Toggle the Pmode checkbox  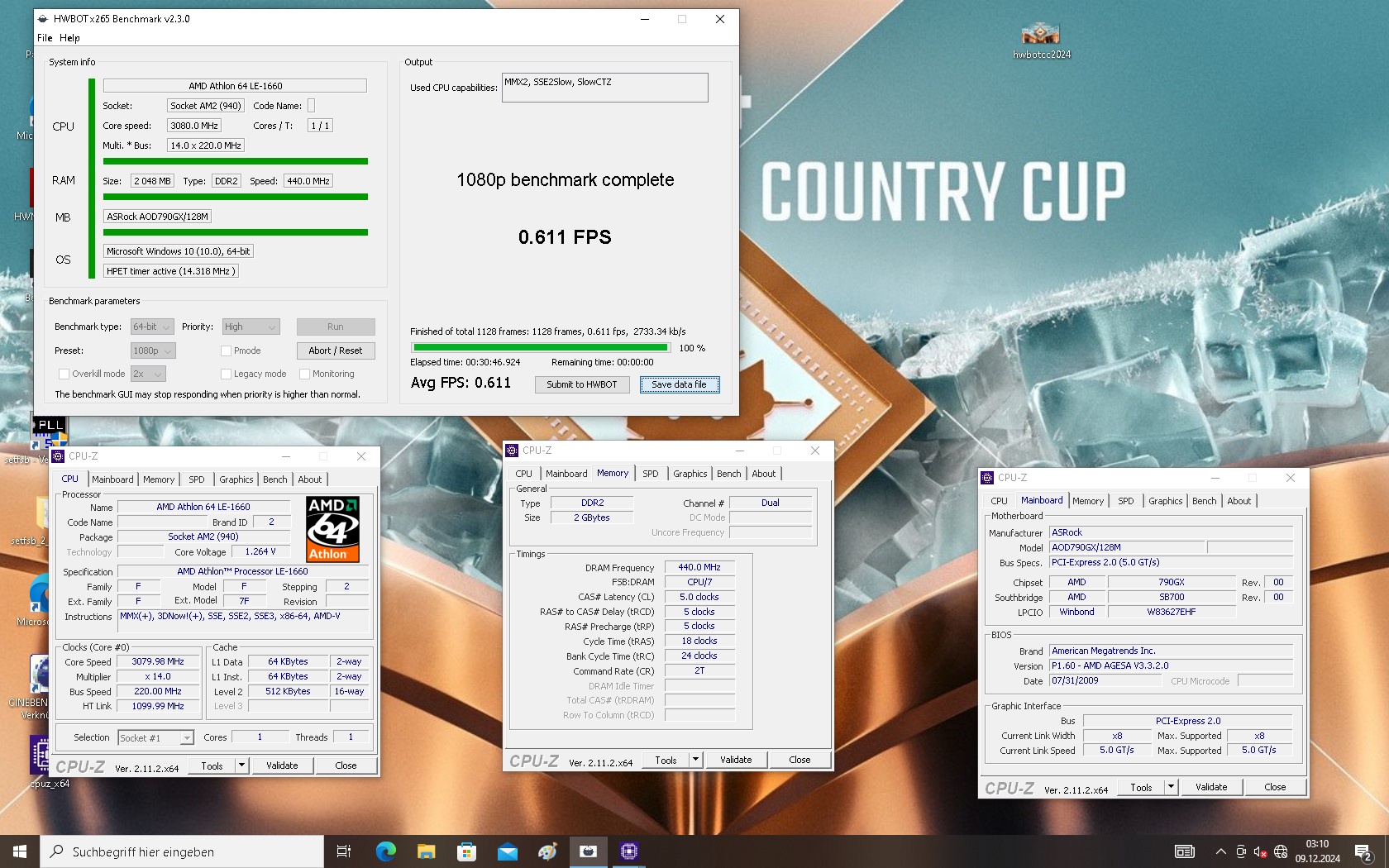point(226,351)
